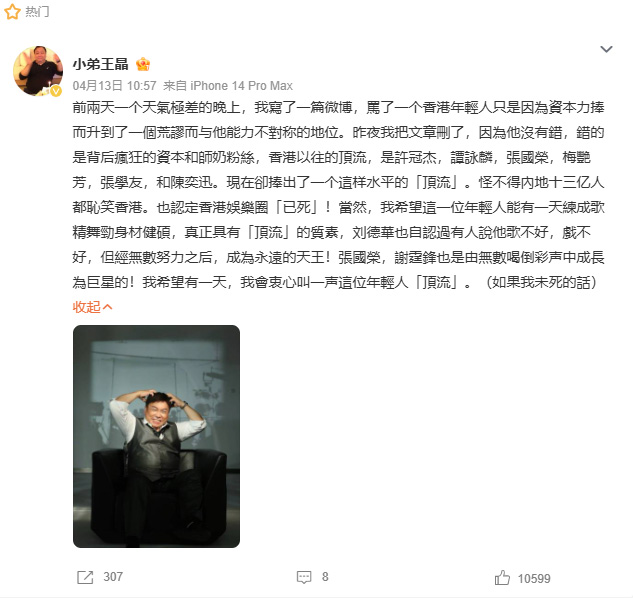Click the iPhone 14 Pro Max source

[241, 86]
